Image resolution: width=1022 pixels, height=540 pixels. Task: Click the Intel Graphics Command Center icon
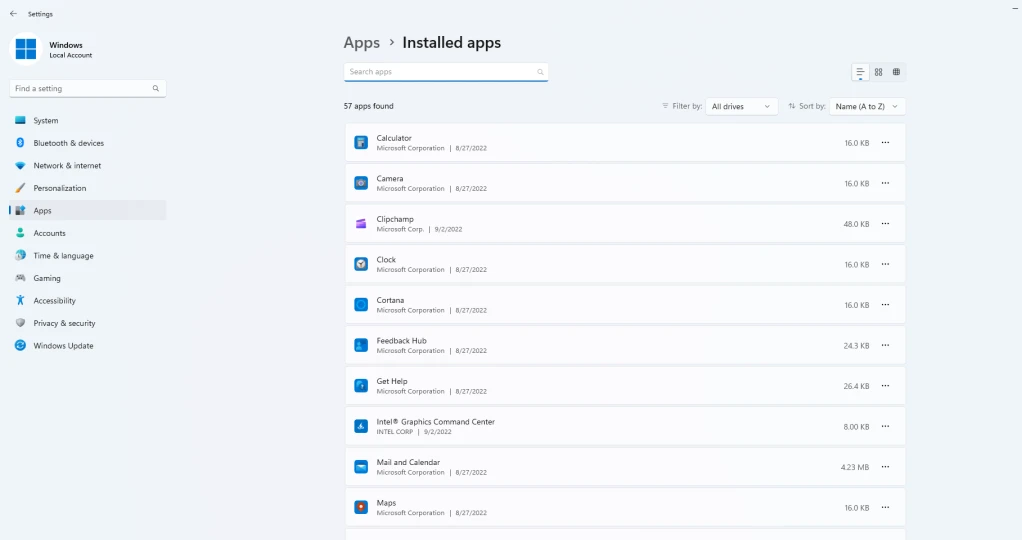(x=361, y=427)
